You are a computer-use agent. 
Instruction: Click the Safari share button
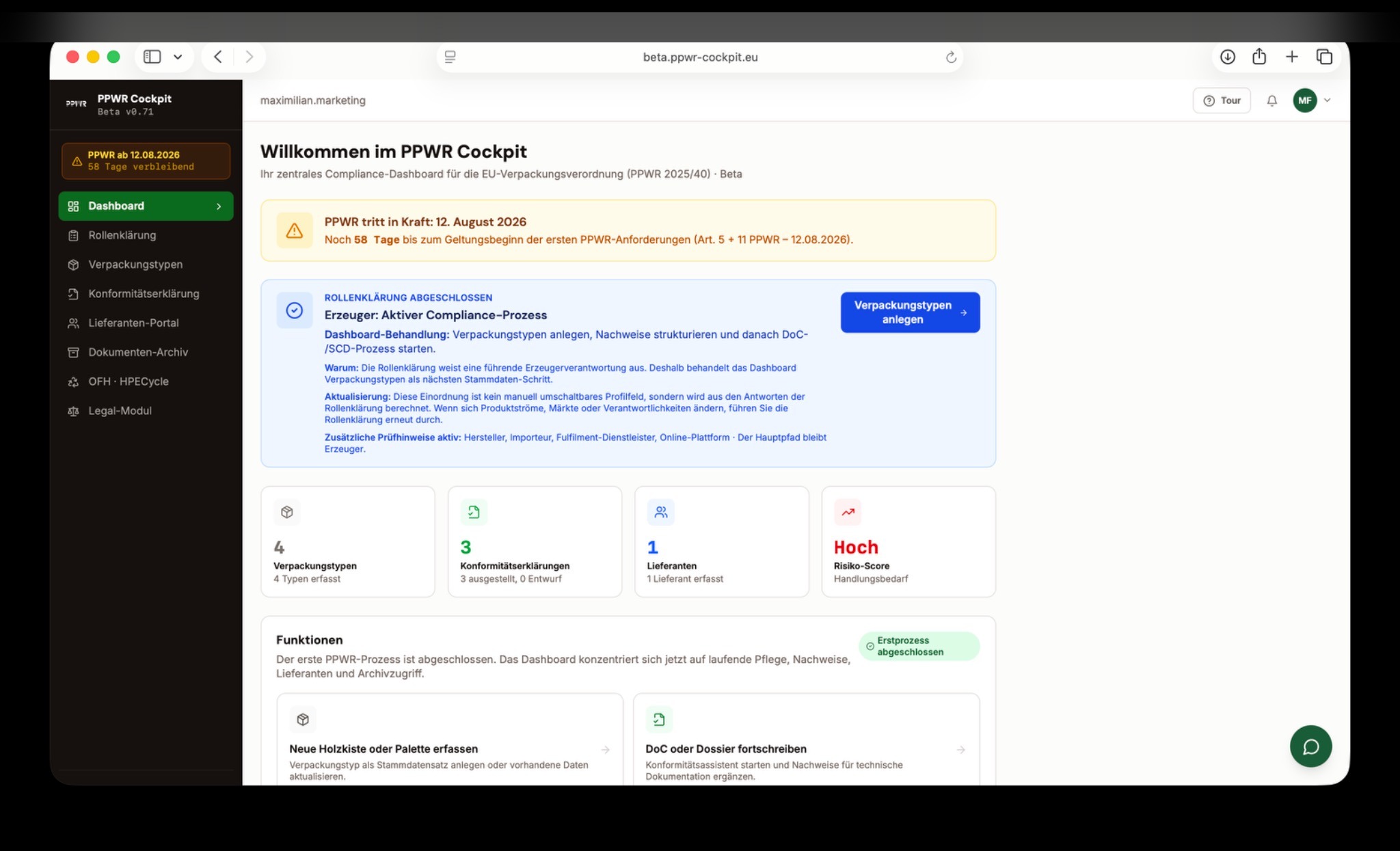1259,57
